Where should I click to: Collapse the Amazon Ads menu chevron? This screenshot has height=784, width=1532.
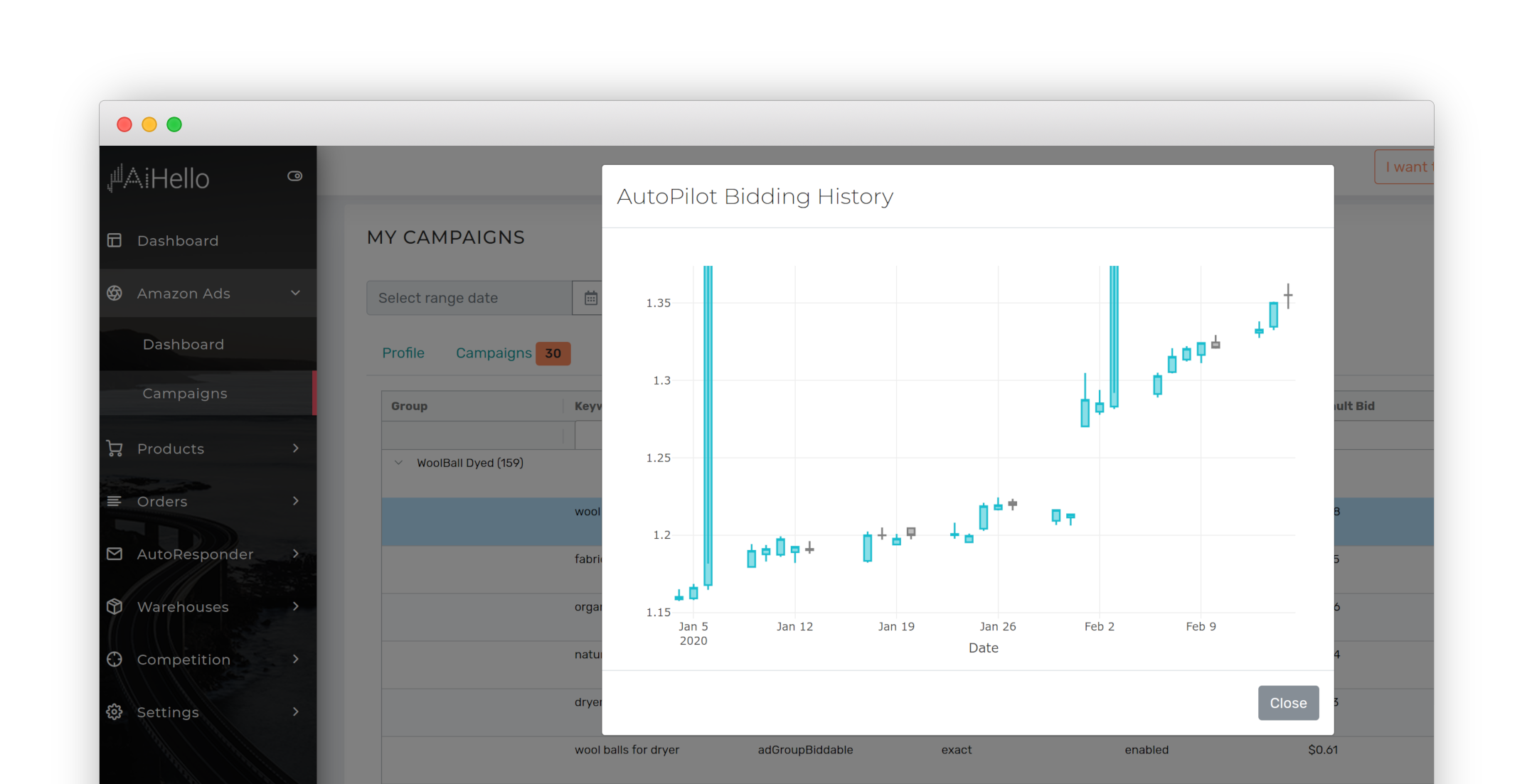[295, 293]
